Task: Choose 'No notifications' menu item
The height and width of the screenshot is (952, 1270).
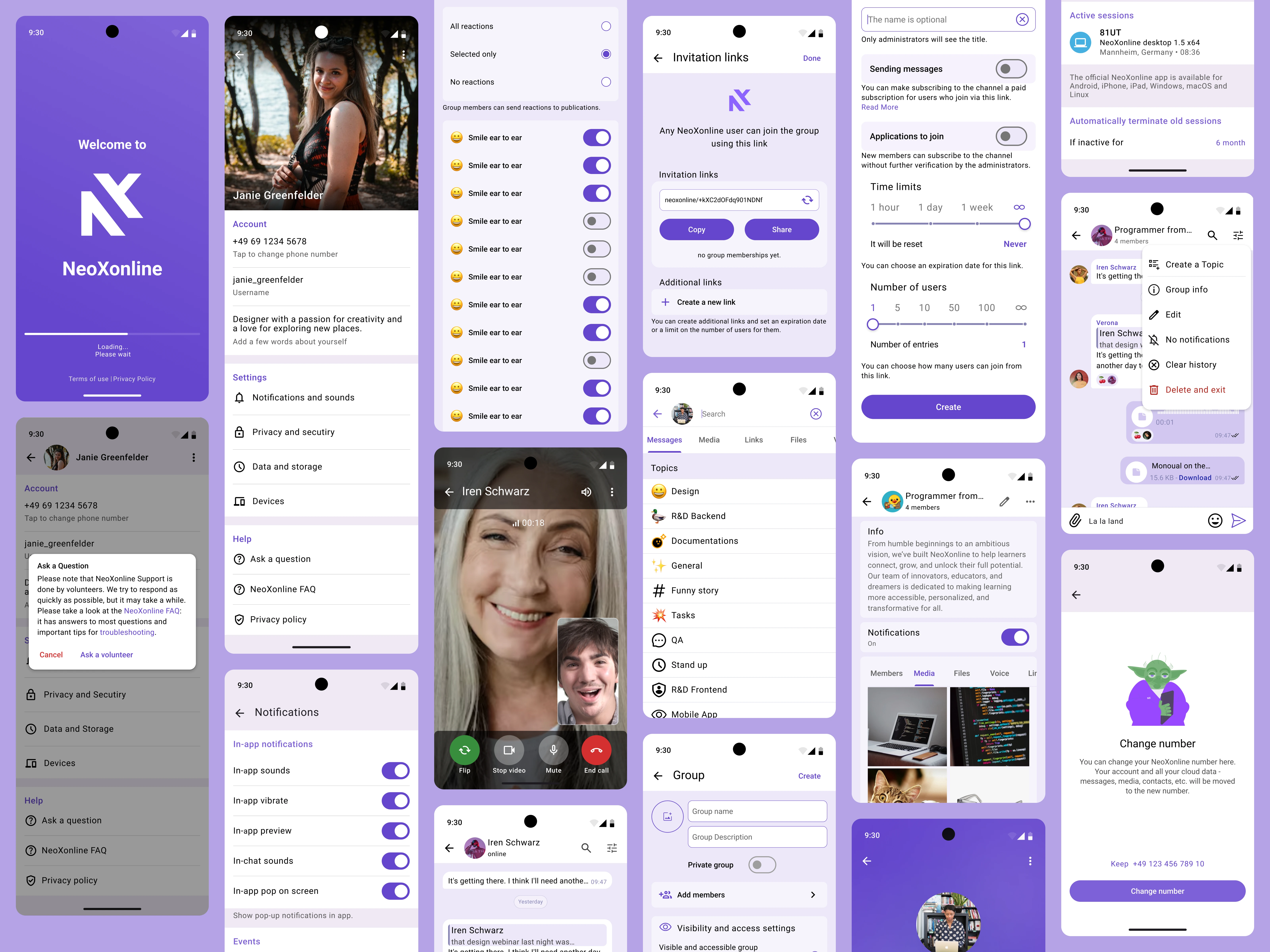Action: (x=1196, y=340)
